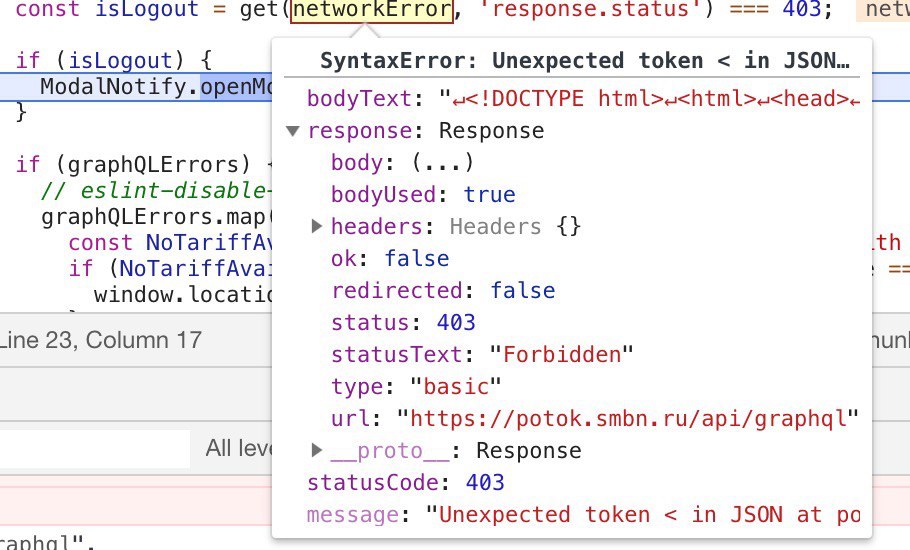This screenshot has width=910, height=550.
Task: Select the SyntaxError tooltip title
Action: (584, 61)
